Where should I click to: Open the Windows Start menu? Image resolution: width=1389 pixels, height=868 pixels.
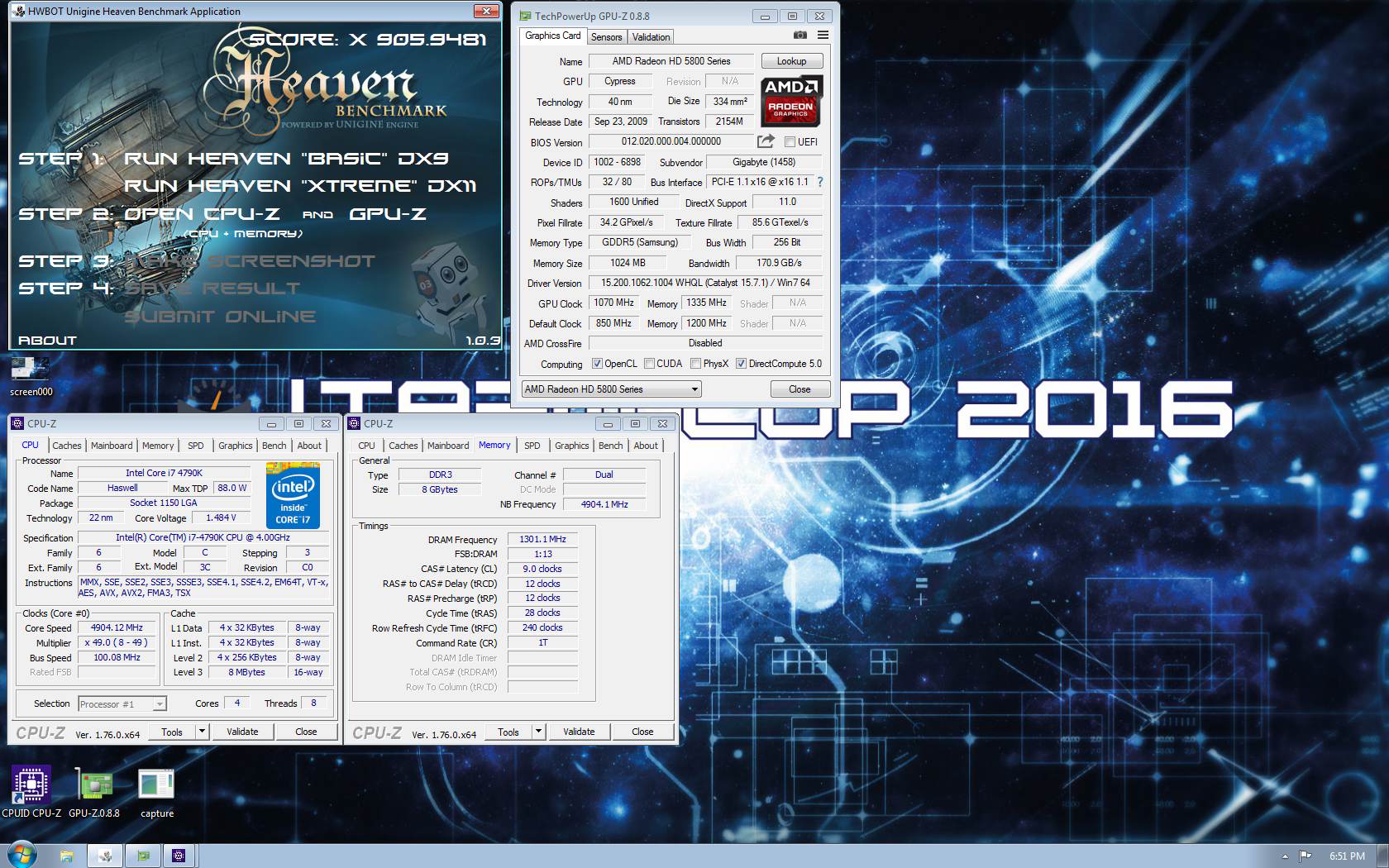pos(21,856)
